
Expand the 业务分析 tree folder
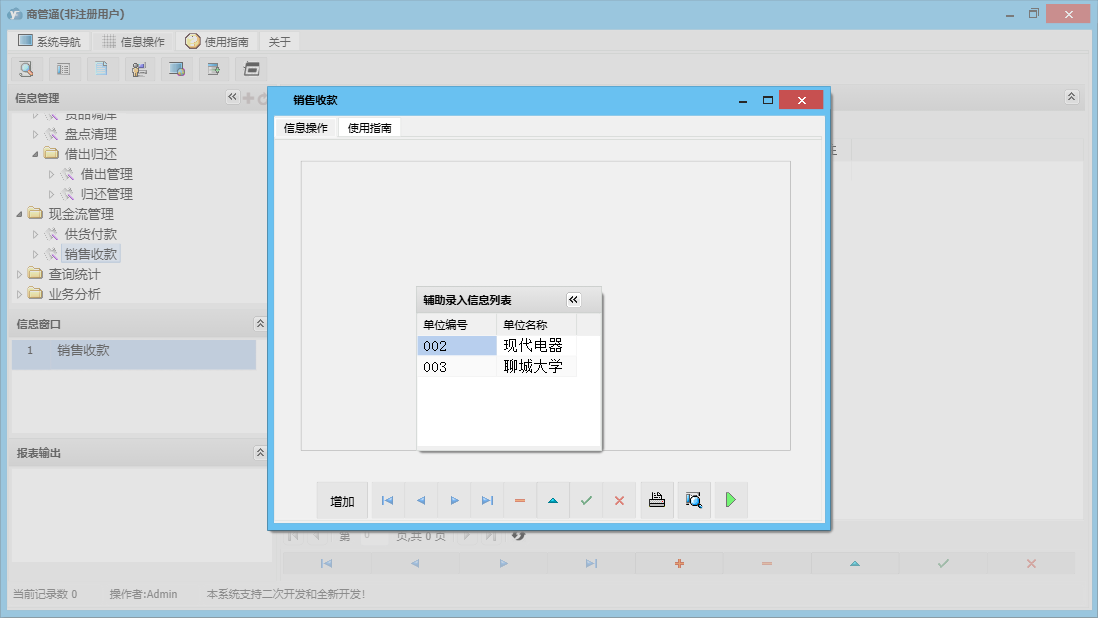click(x=19, y=294)
